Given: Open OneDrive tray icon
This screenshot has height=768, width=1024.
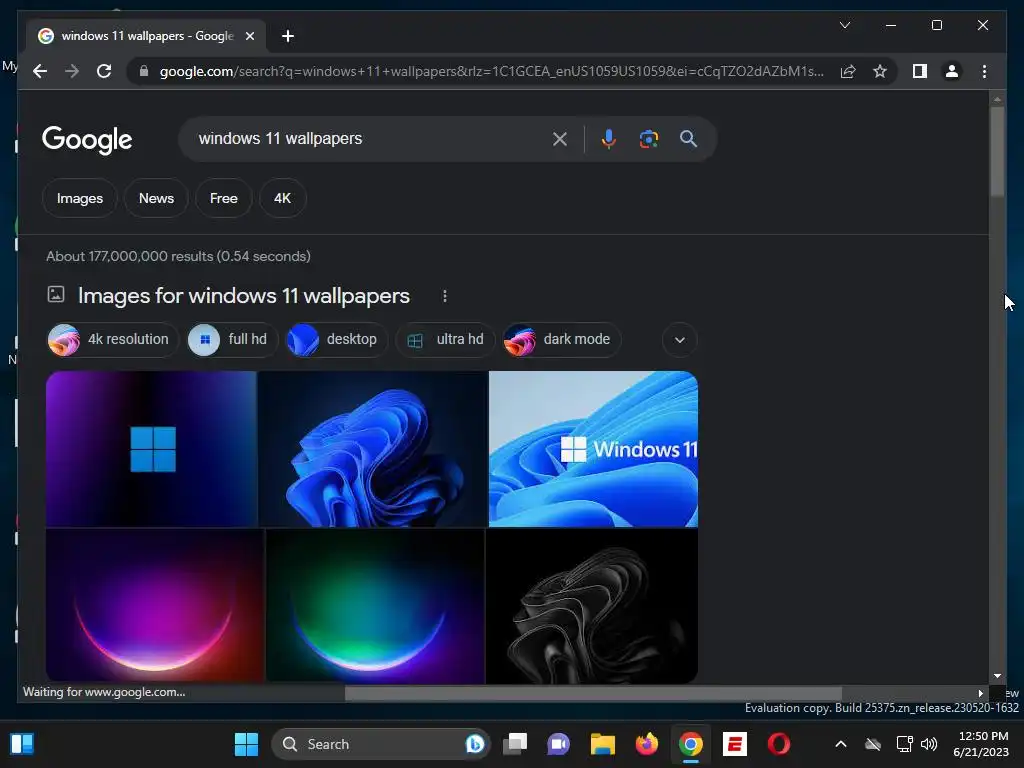Looking at the screenshot, I should [x=873, y=744].
